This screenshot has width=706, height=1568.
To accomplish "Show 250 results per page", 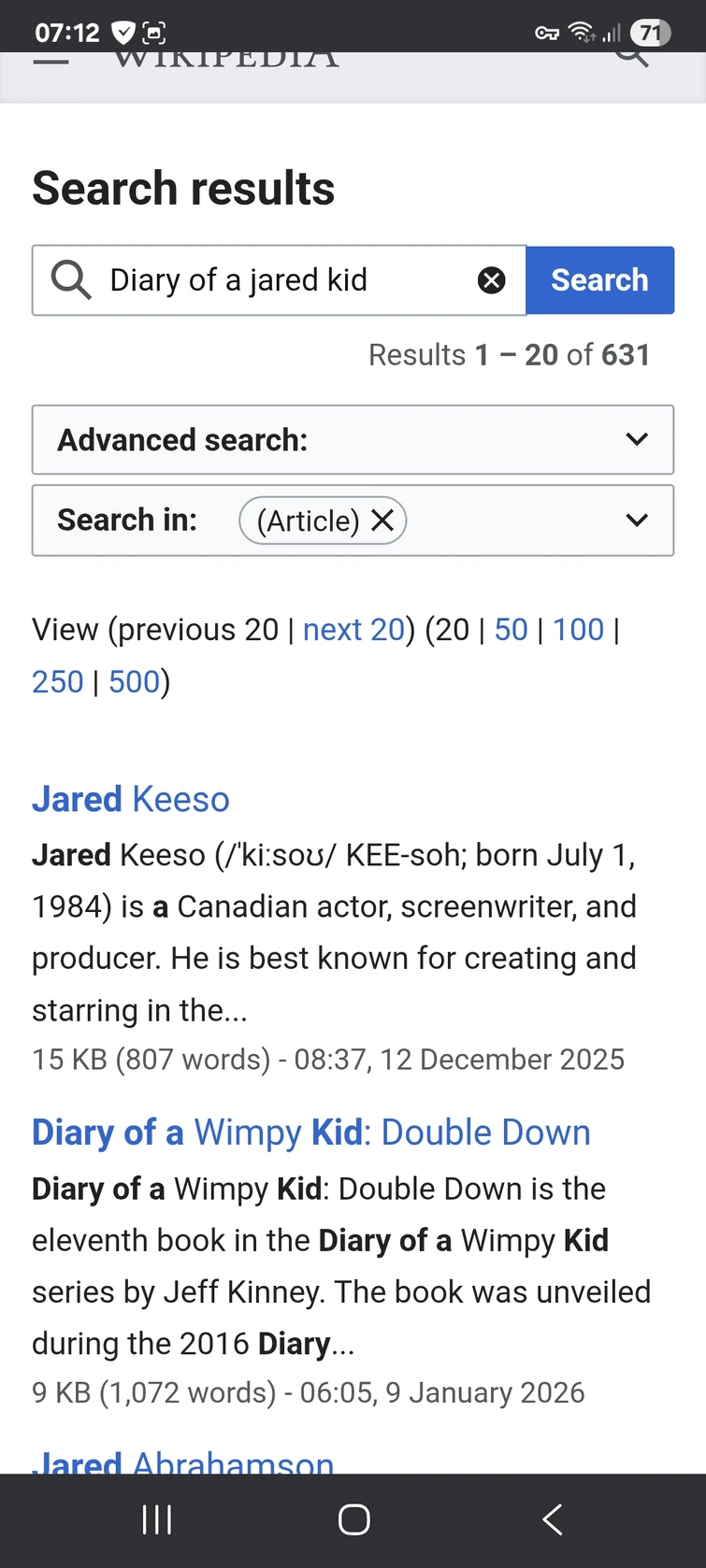I will coord(58,682).
